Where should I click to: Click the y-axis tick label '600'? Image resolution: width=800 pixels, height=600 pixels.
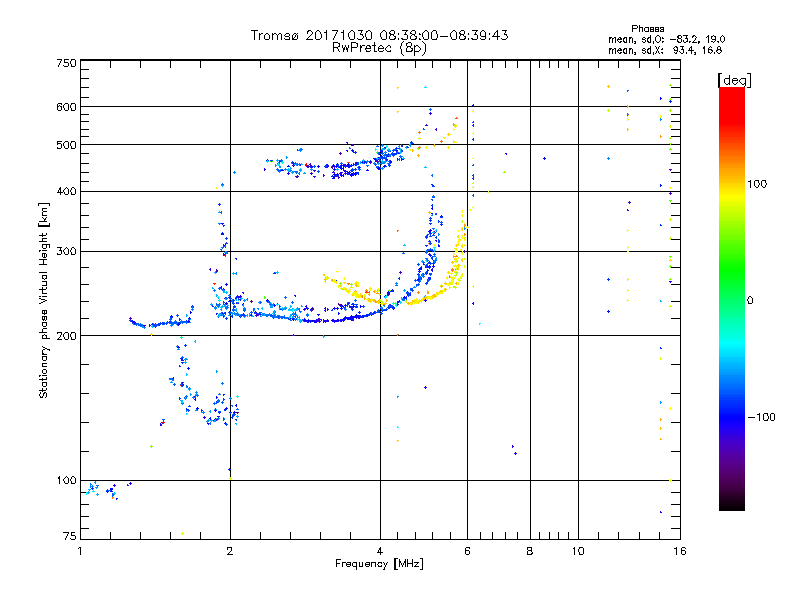click(x=66, y=107)
